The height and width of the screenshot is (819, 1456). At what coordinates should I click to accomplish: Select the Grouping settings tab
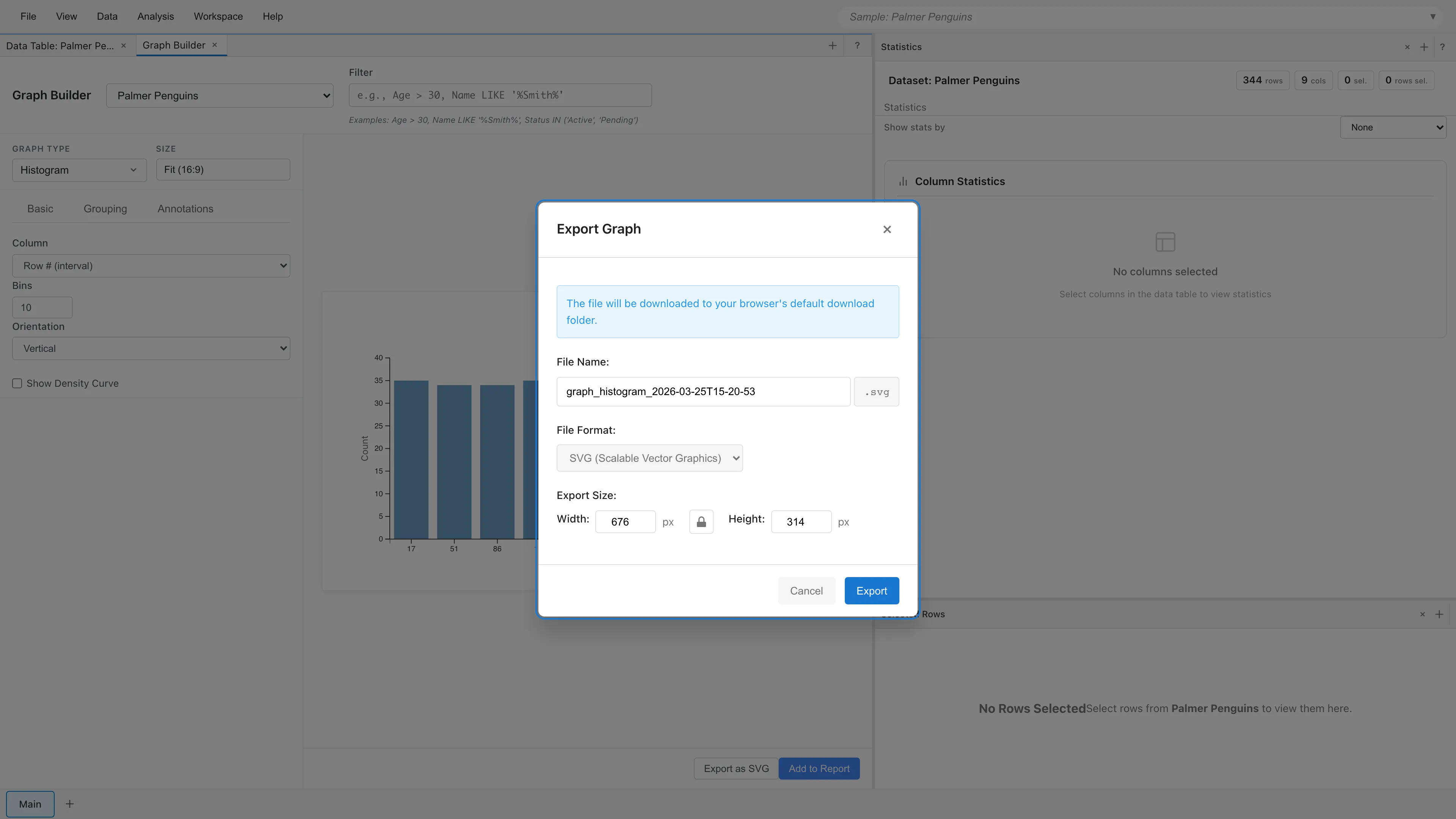click(105, 209)
